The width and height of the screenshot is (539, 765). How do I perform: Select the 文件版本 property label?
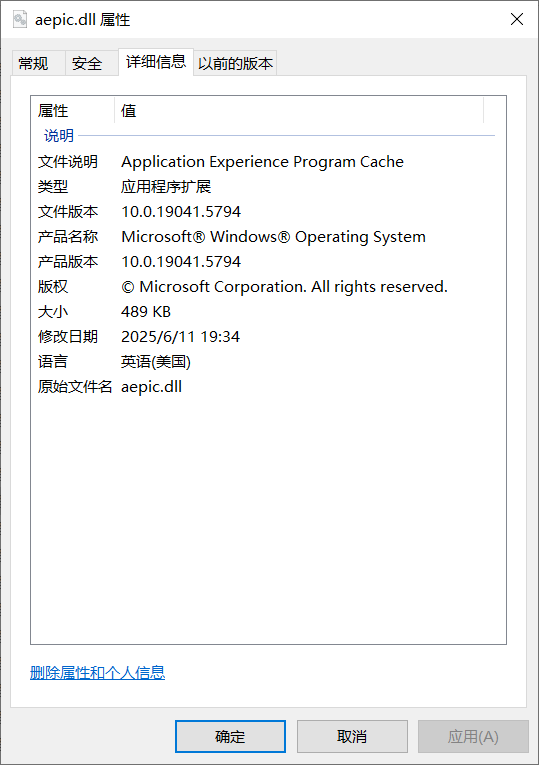click(x=68, y=212)
